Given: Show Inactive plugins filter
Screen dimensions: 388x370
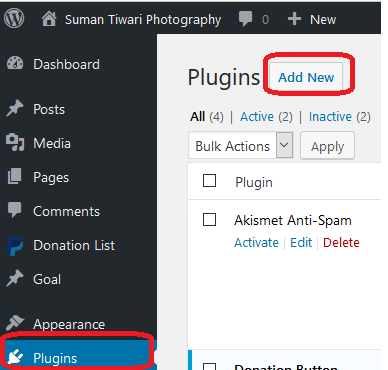Looking at the screenshot, I should pyautogui.click(x=330, y=117).
